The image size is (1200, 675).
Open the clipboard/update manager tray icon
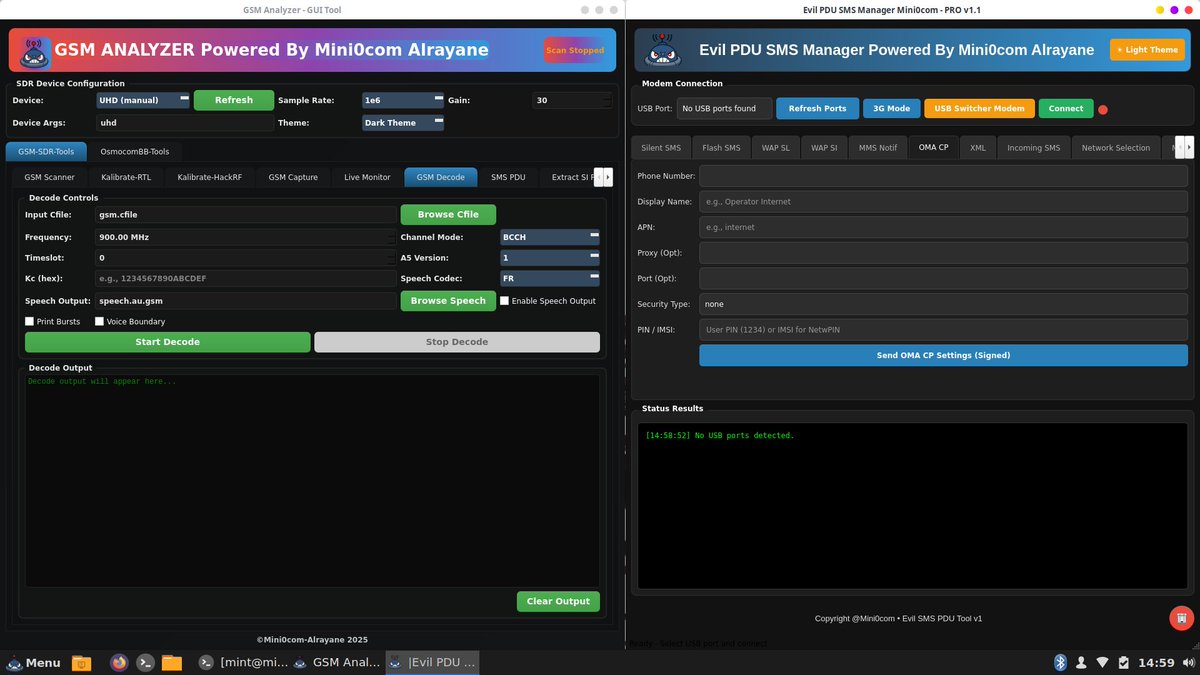click(1124, 662)
